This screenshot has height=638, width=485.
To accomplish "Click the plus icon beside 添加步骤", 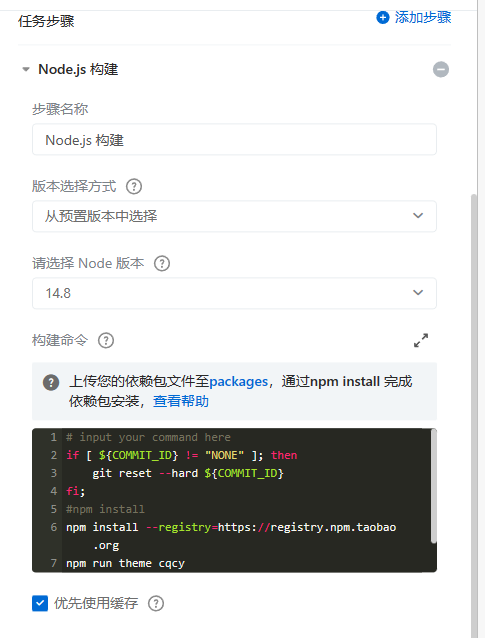I will pos(382,17).
